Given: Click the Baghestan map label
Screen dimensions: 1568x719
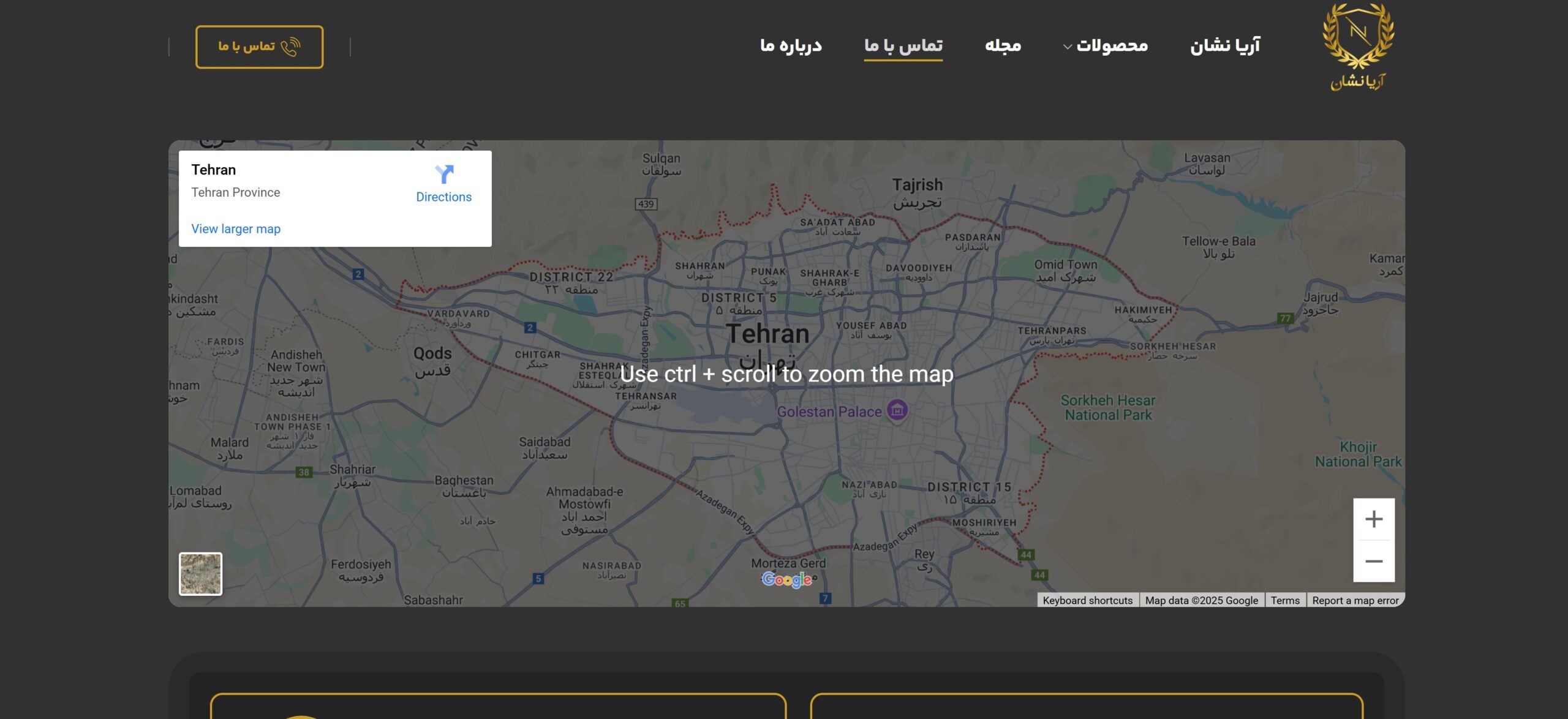Looking at the screenshot, I should 464,486.
